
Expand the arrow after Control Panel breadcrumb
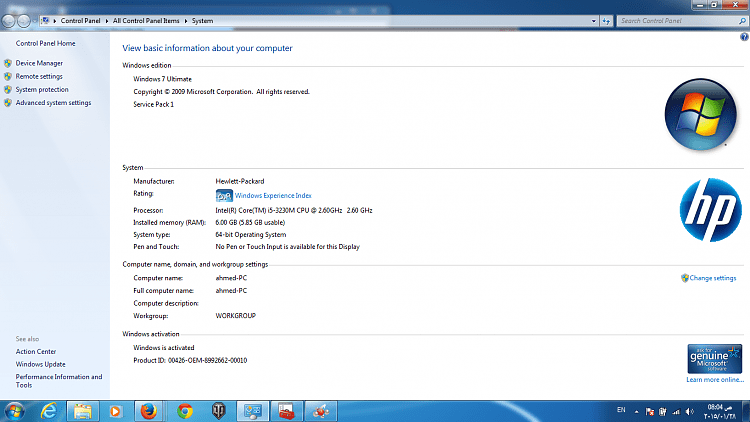pos(107,21)
